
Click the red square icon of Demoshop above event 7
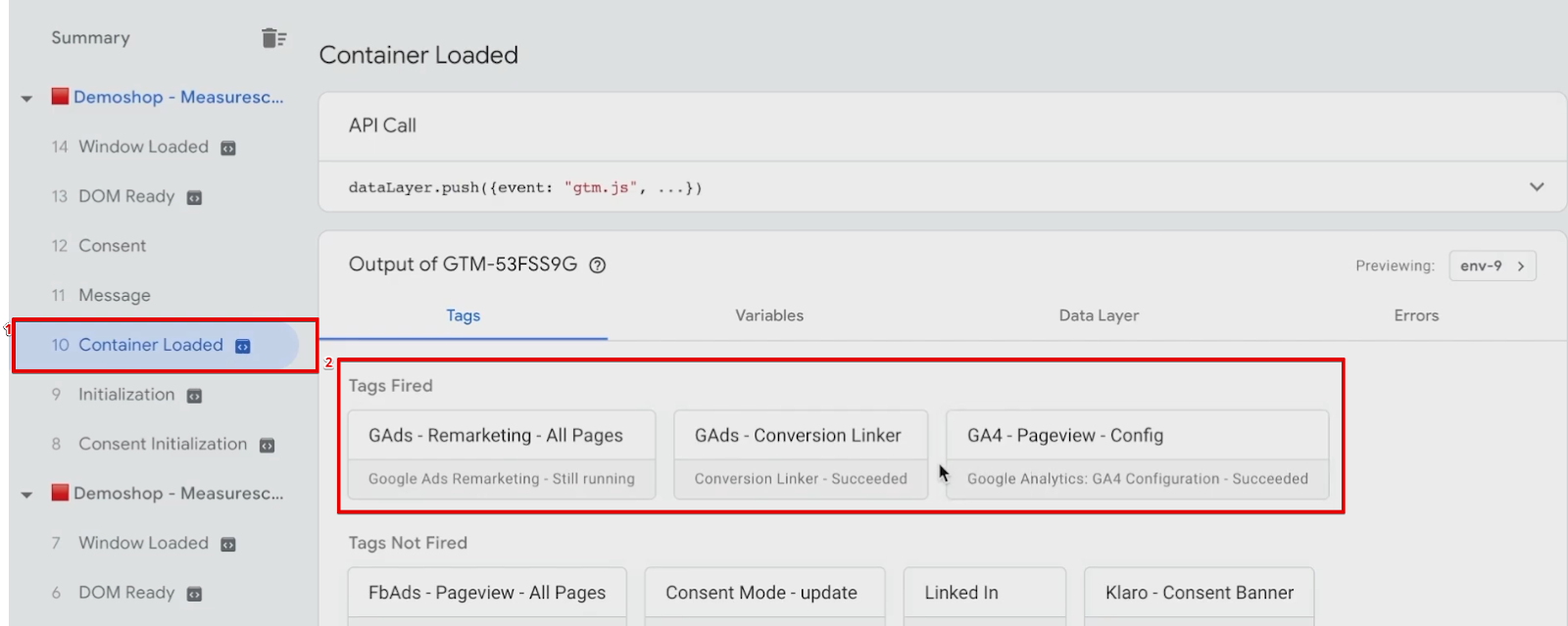(60, 492)
